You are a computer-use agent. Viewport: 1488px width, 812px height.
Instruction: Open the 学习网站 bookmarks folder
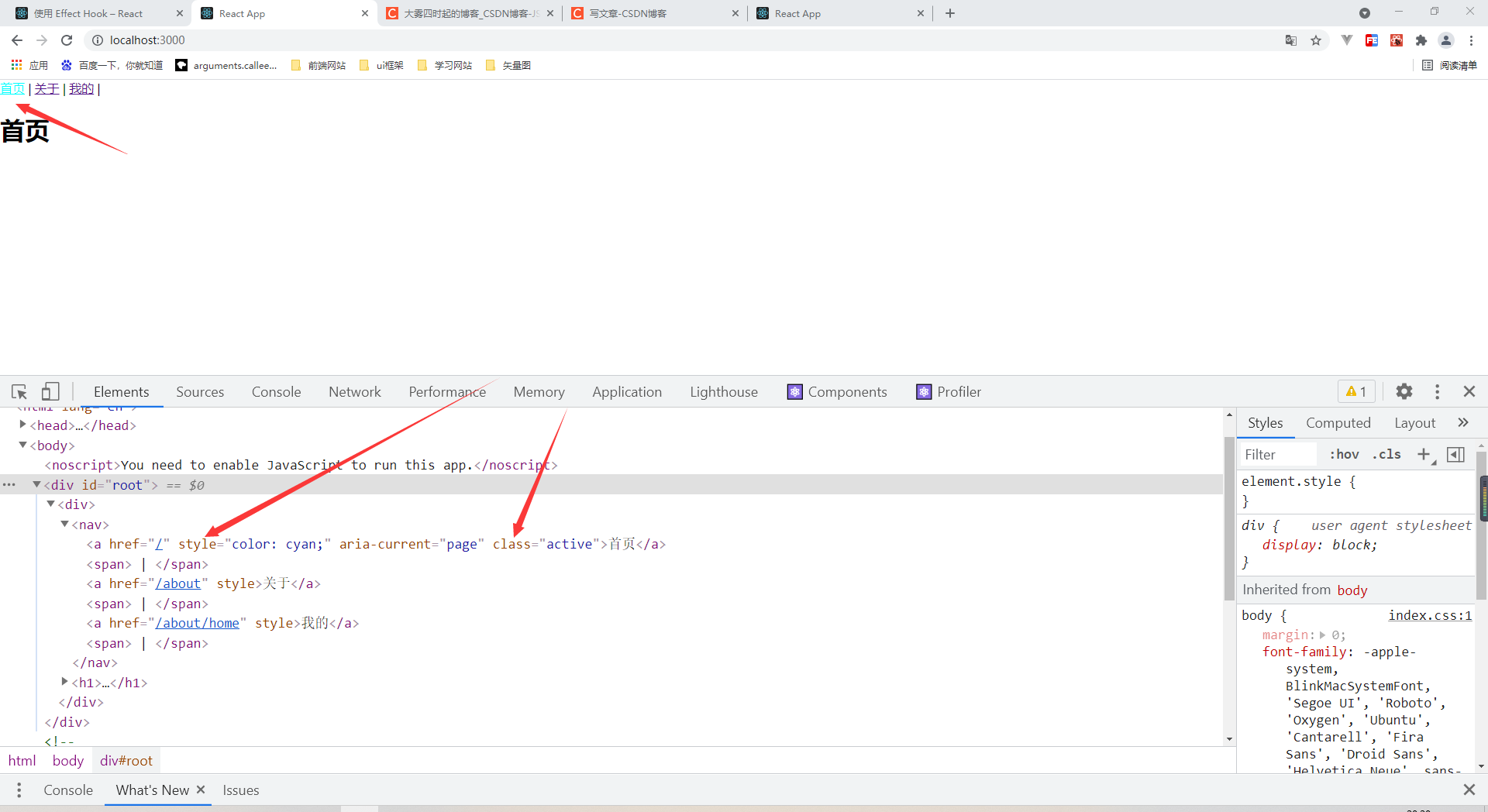[x=445, y=65]
